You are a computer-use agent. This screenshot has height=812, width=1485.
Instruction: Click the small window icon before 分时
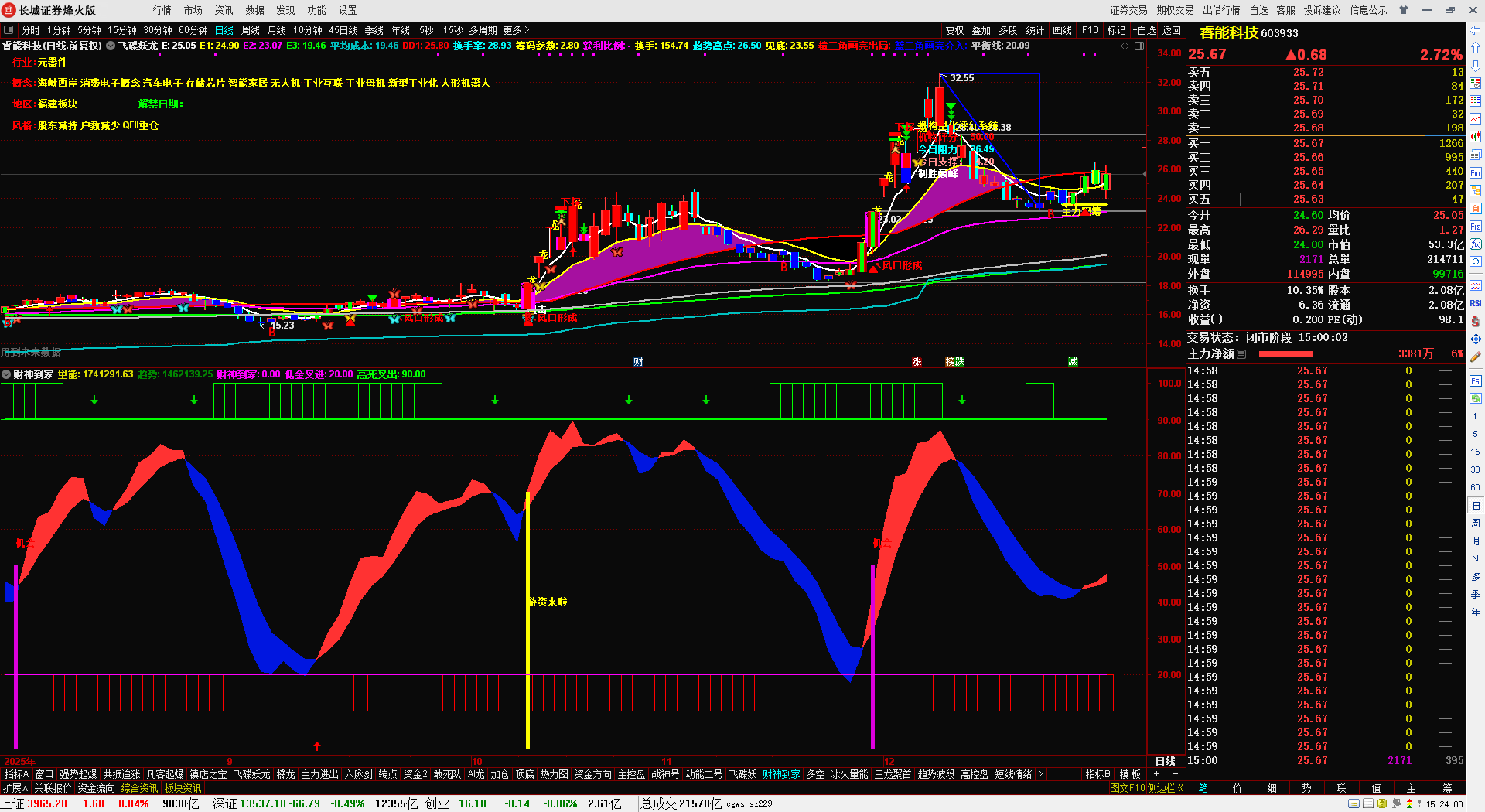(9, 30)
